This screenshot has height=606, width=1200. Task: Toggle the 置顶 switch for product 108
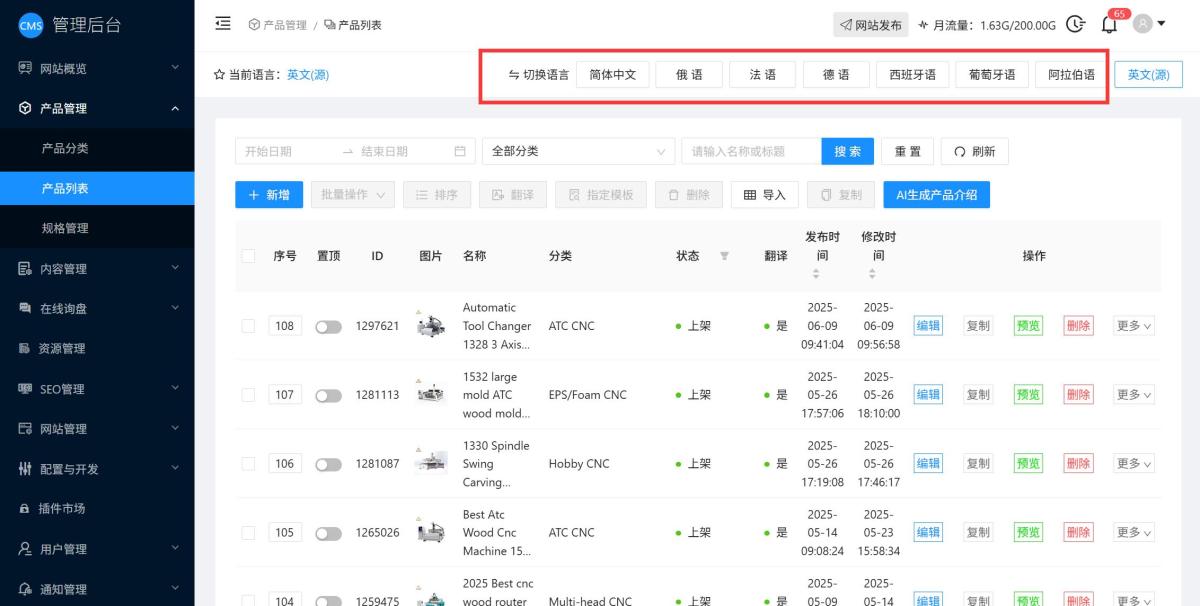pos(328,327)
